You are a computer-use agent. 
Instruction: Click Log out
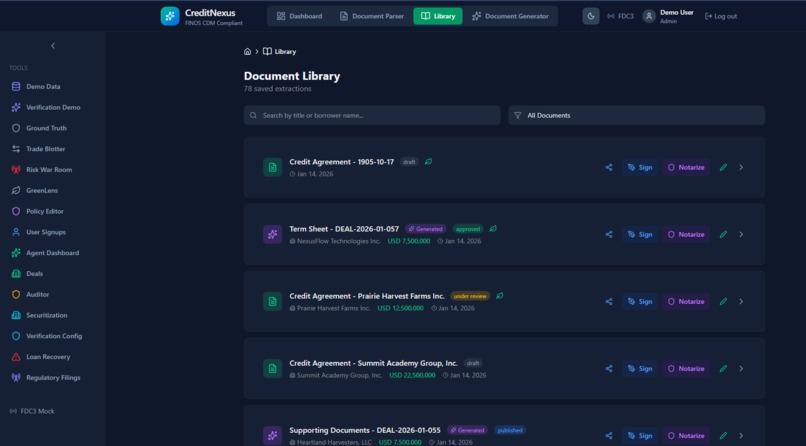721,16
